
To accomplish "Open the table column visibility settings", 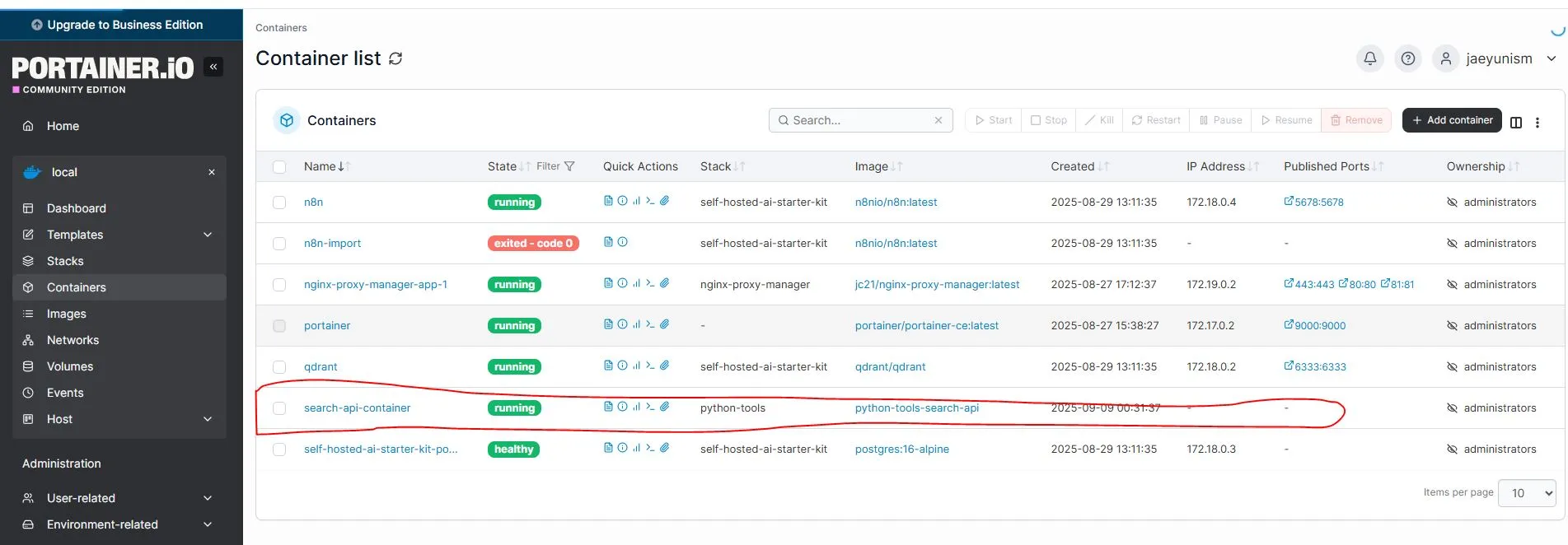I will [x=1516, y=122].
